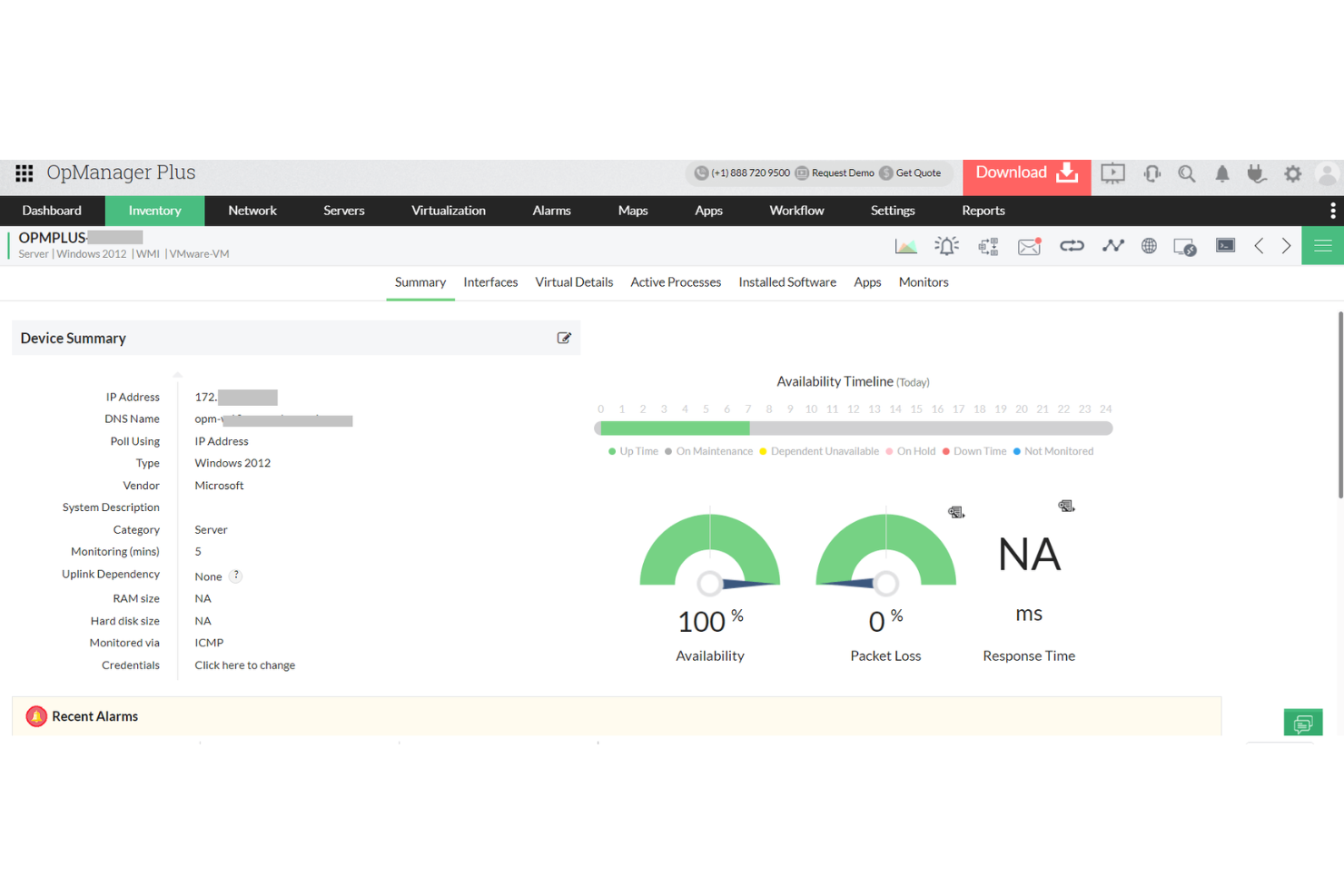Open the performance chart icon on the device toolbar
This screenshot has width=1344, height=896.
pos(905,245)
